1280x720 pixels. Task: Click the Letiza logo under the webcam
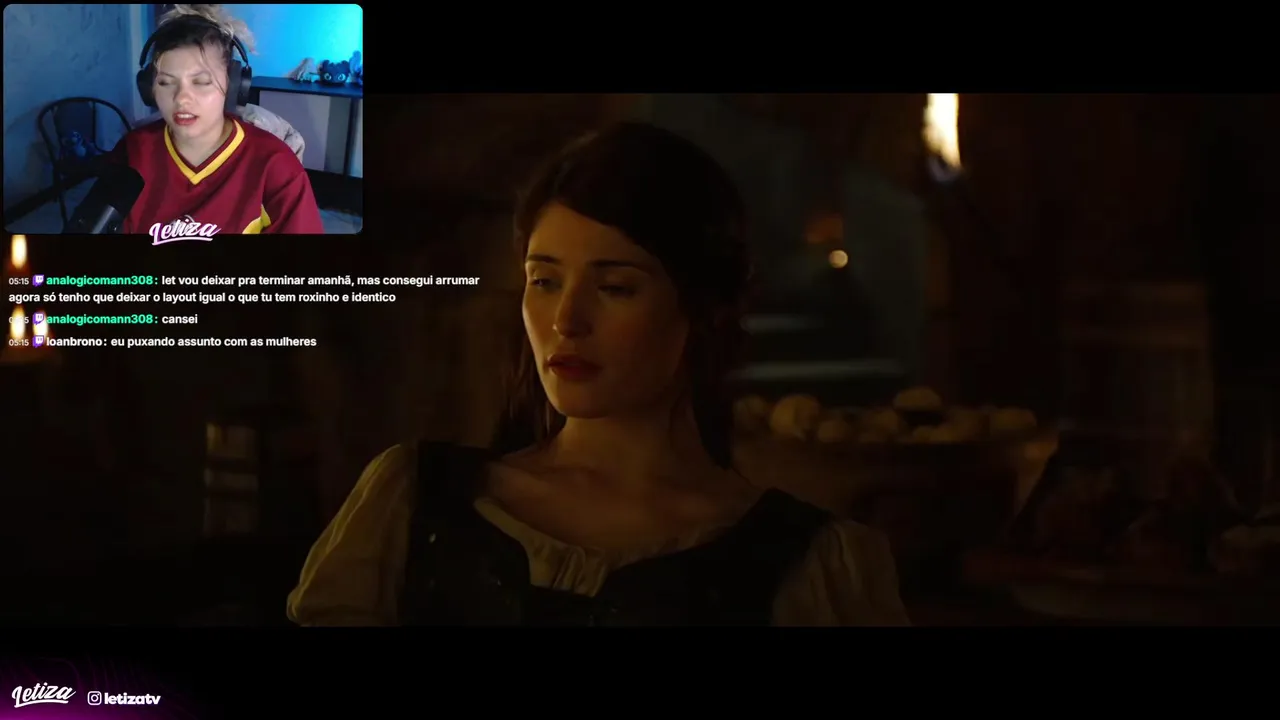(184, 231)
